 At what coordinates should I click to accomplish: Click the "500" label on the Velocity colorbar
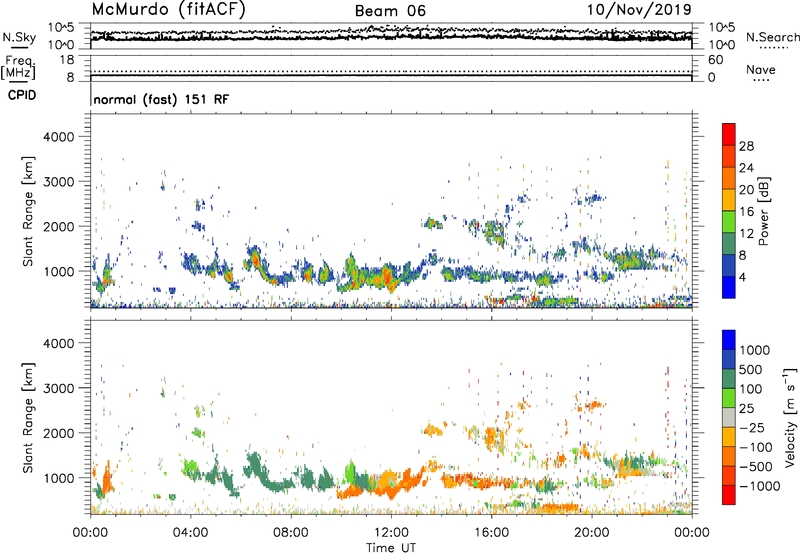coord(751,370)
